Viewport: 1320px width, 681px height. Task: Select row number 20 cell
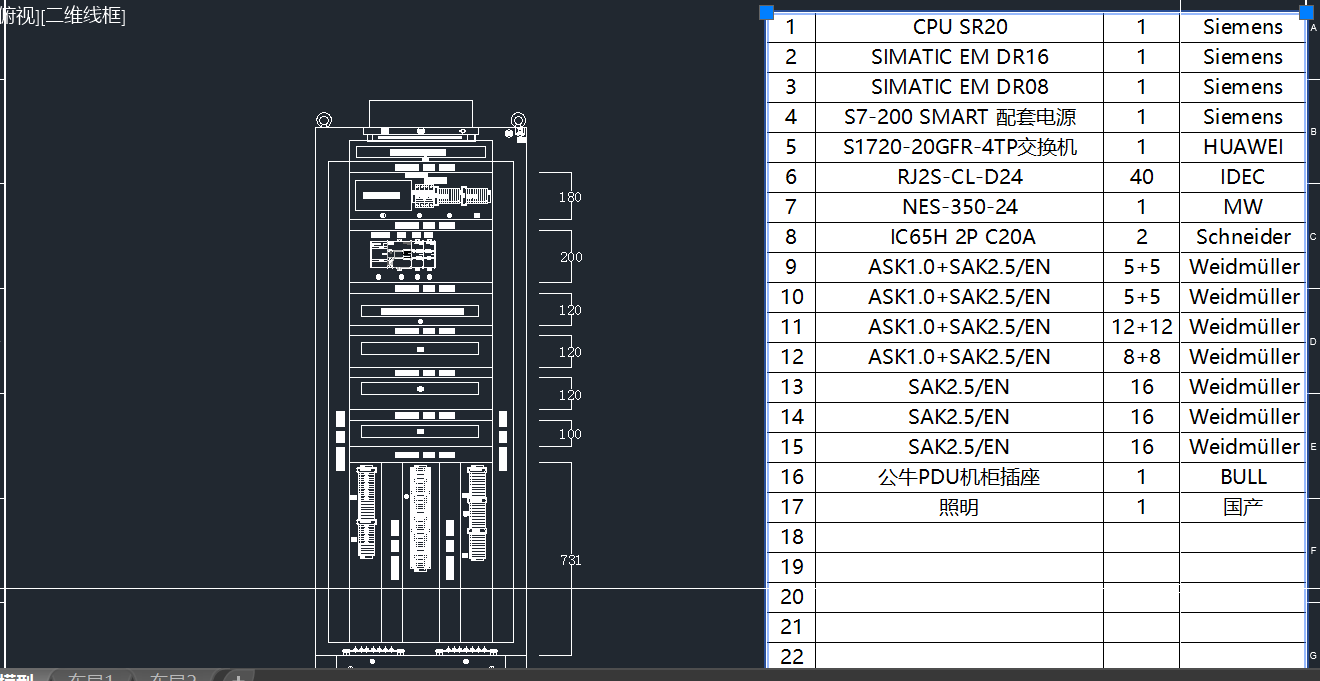pos(792,597)
